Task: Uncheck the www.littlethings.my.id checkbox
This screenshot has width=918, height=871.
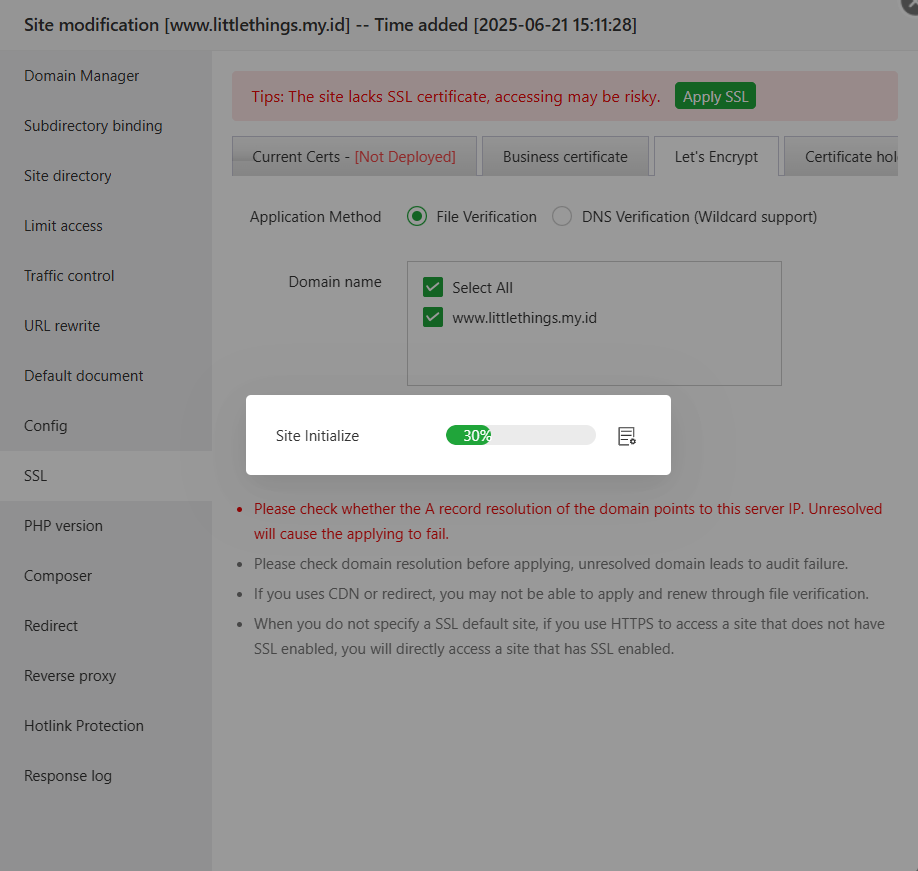Action: click(x=432, y=317)
